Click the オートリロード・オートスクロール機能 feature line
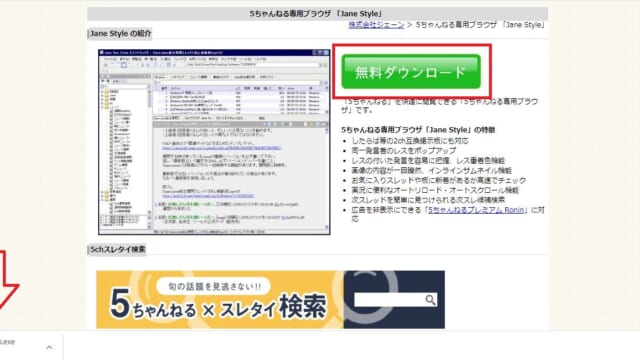 coord(435,190)
